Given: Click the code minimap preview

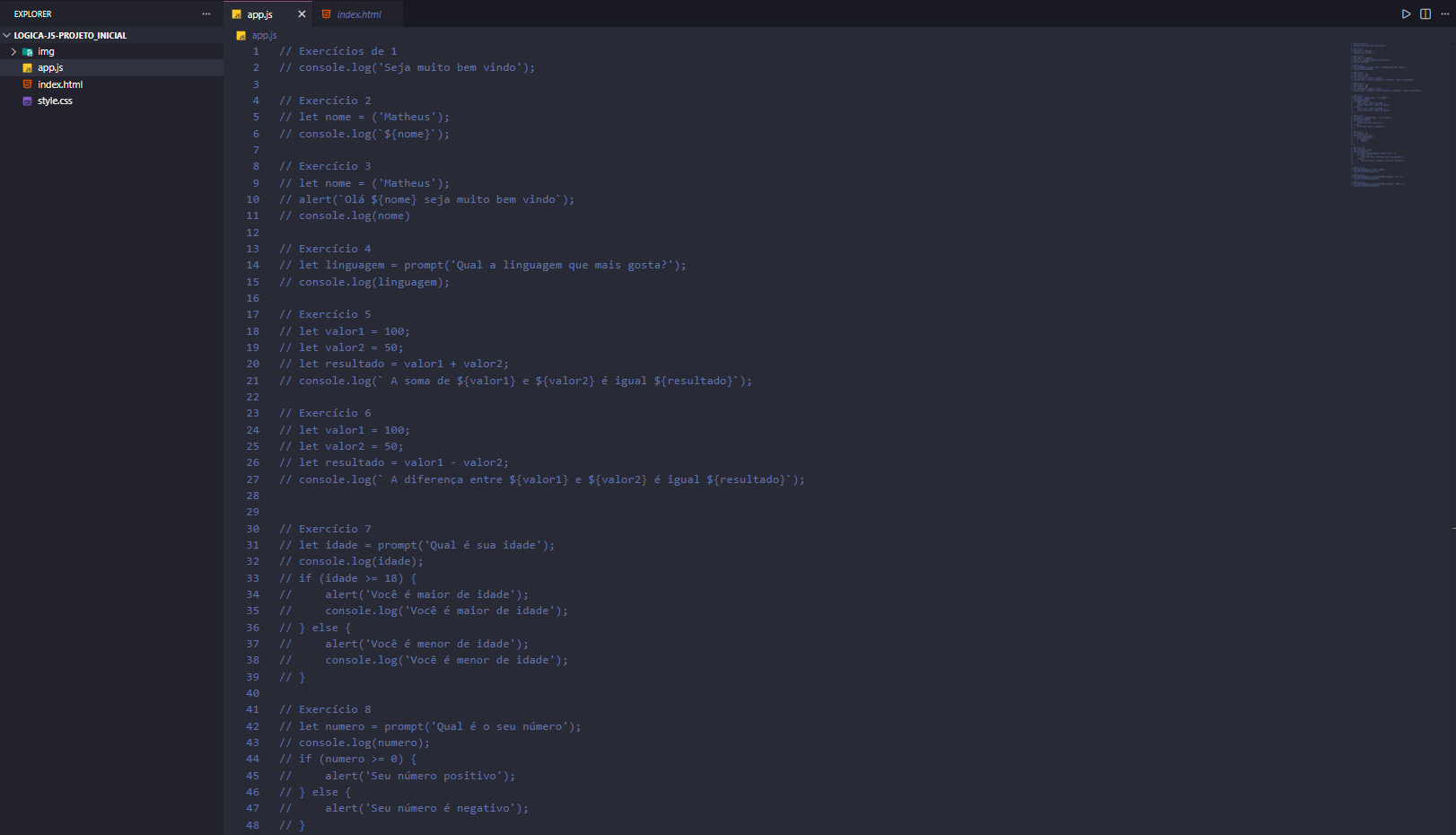Looking at the screenshot, I should pos(1387,113).
